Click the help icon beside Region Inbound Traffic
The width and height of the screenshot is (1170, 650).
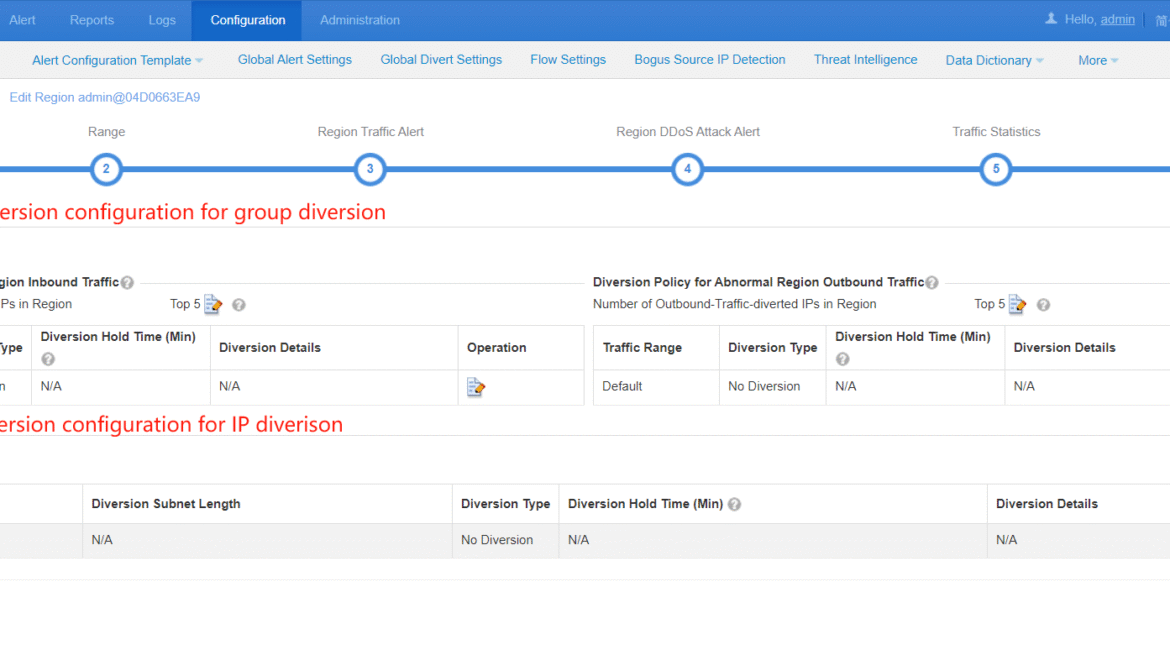tap(127, 282)
